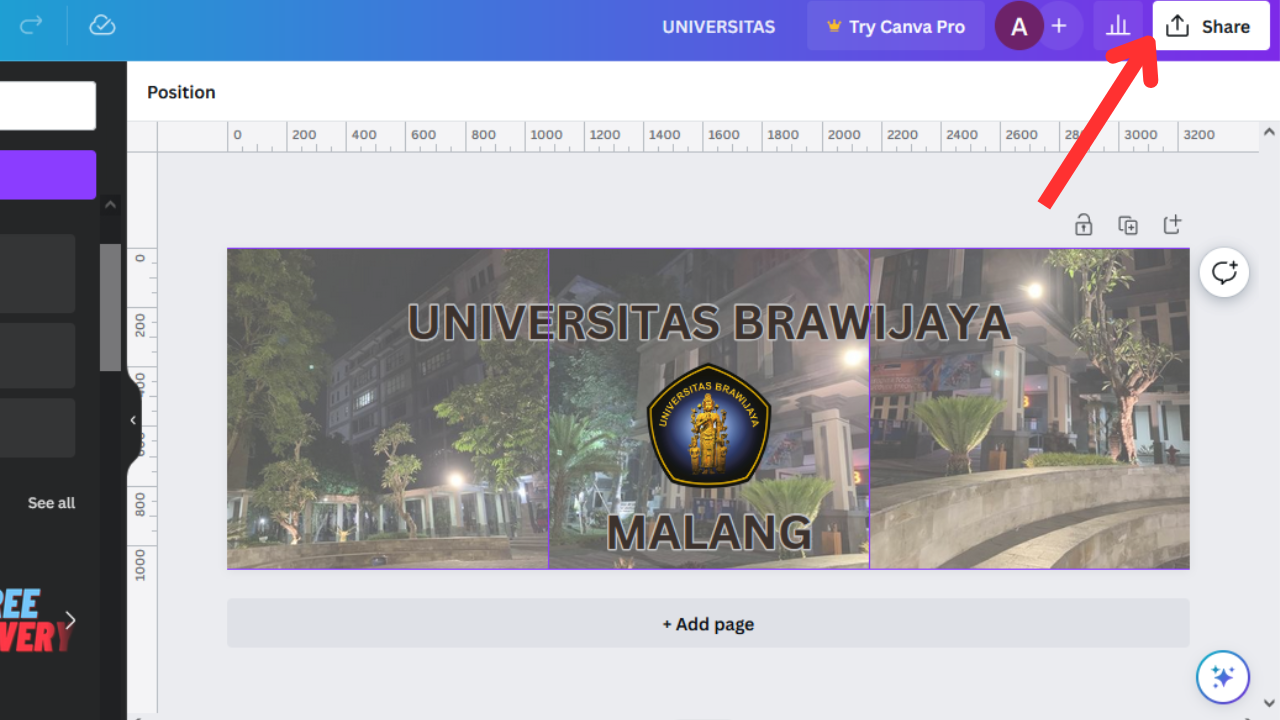Click the canvas scroll down arrow

click(1269, 703)
